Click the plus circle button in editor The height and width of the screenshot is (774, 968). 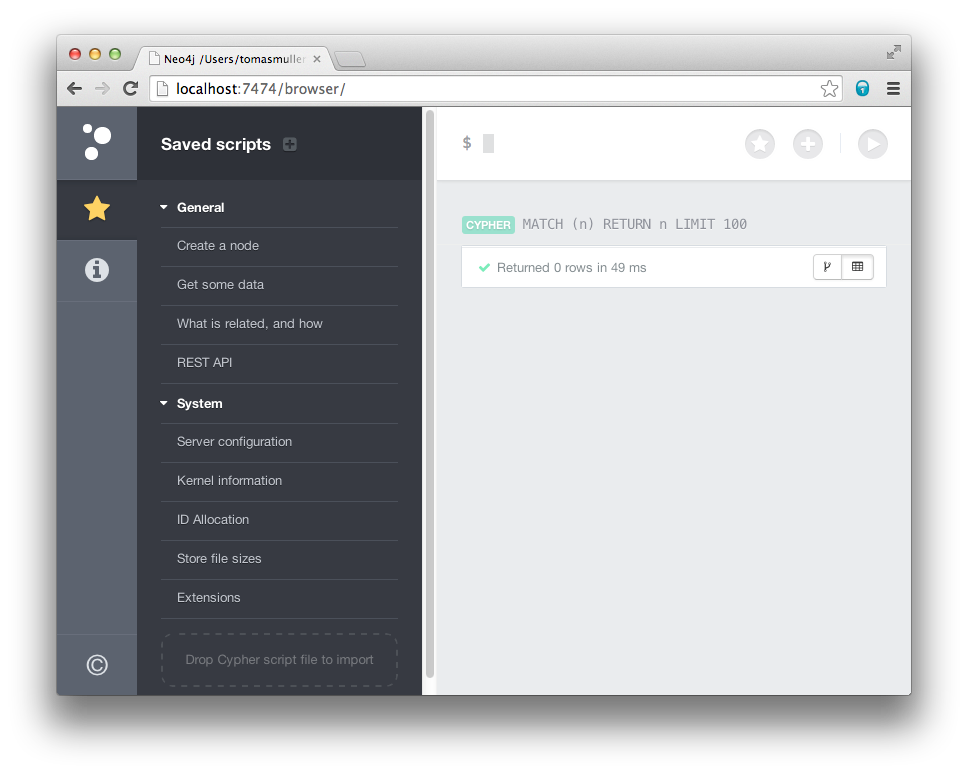(807, 144)
